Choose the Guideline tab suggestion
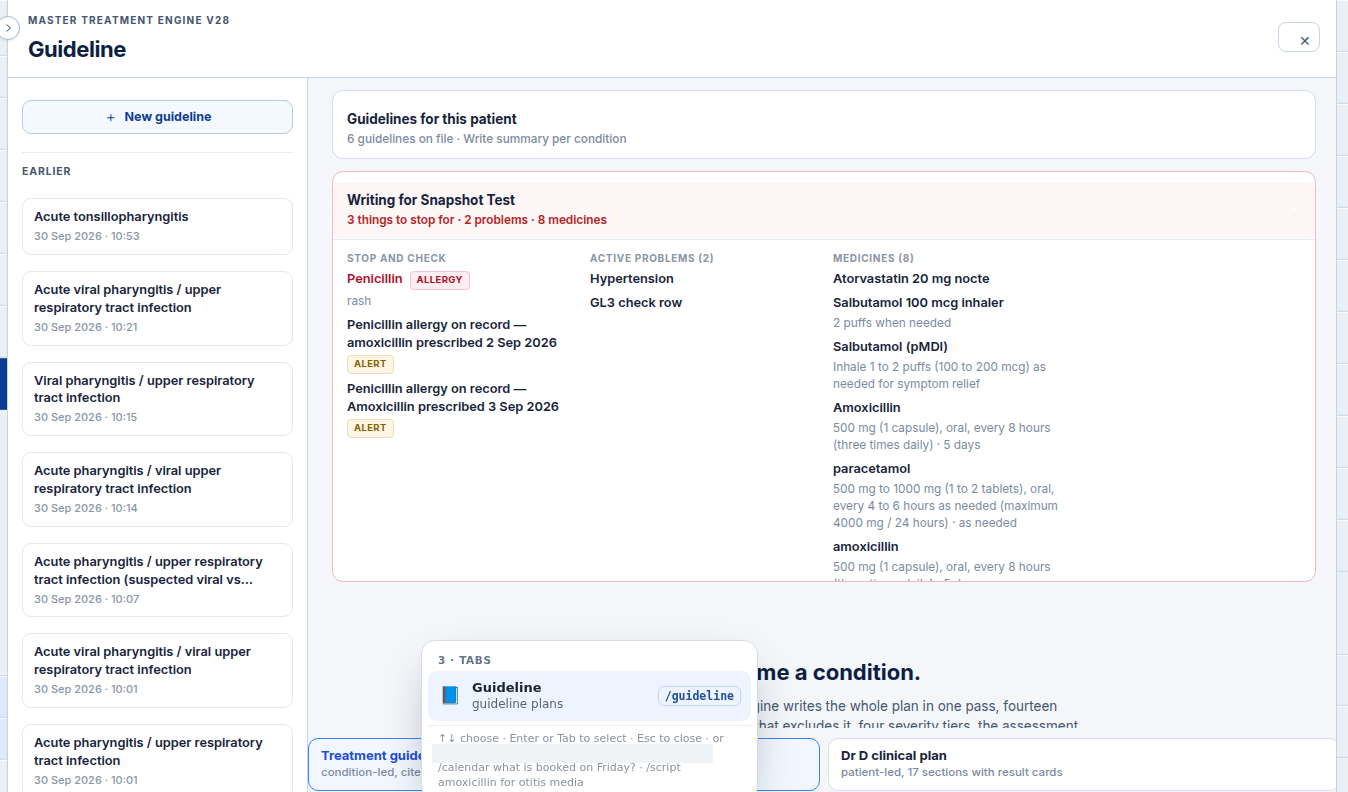 coord(589,695)
